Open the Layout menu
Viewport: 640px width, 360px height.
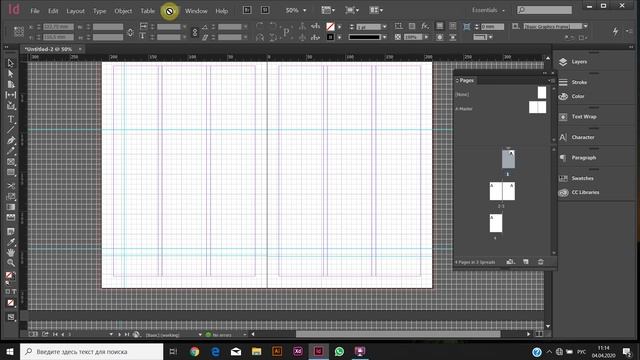[x=76, y=11]
